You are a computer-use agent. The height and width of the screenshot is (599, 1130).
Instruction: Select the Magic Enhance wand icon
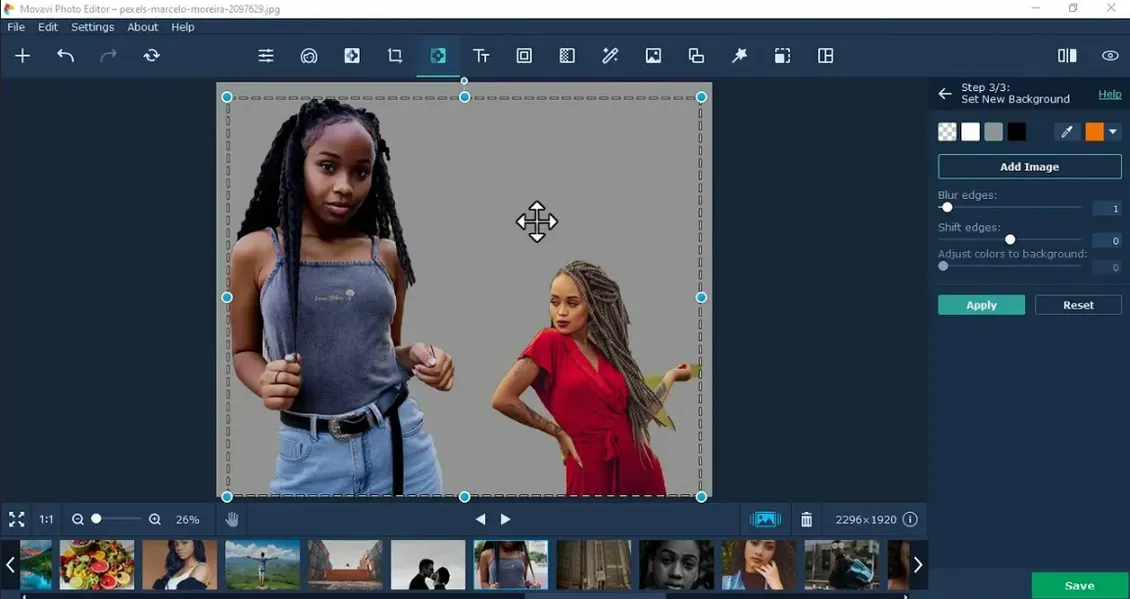739,56
